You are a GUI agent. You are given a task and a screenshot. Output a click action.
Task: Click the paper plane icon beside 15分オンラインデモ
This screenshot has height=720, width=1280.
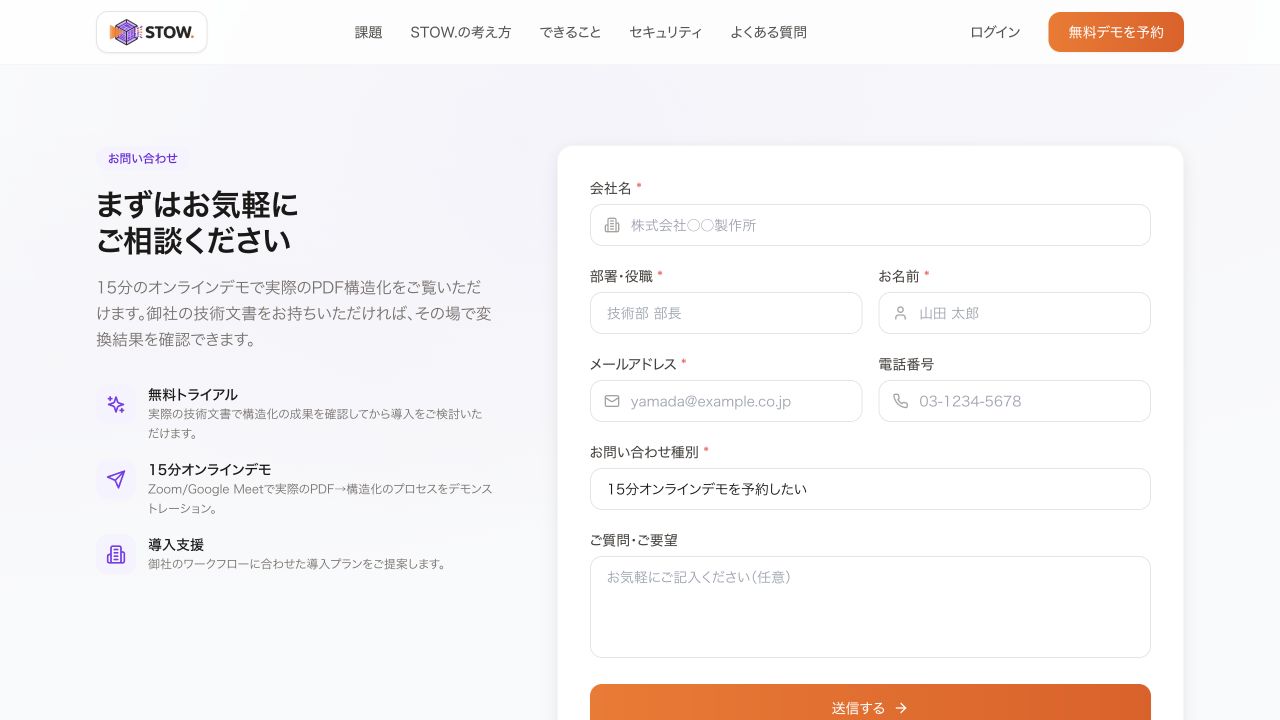point(116,480)
